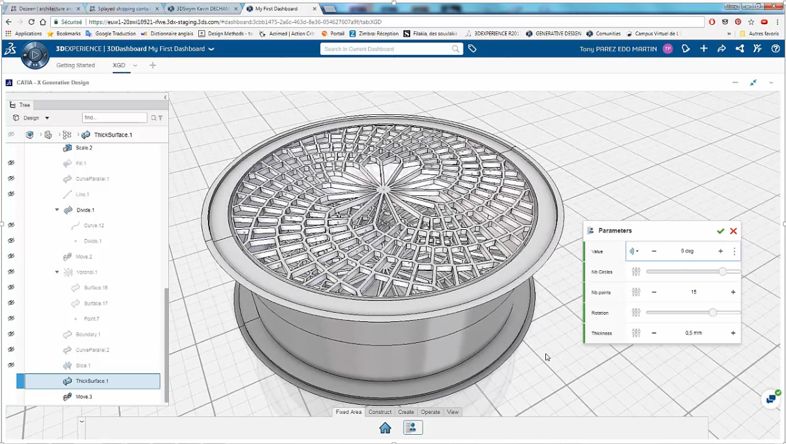Click the grid icon next to Rotation
Screen dimensions: 786x444
(x=636, y=313)
